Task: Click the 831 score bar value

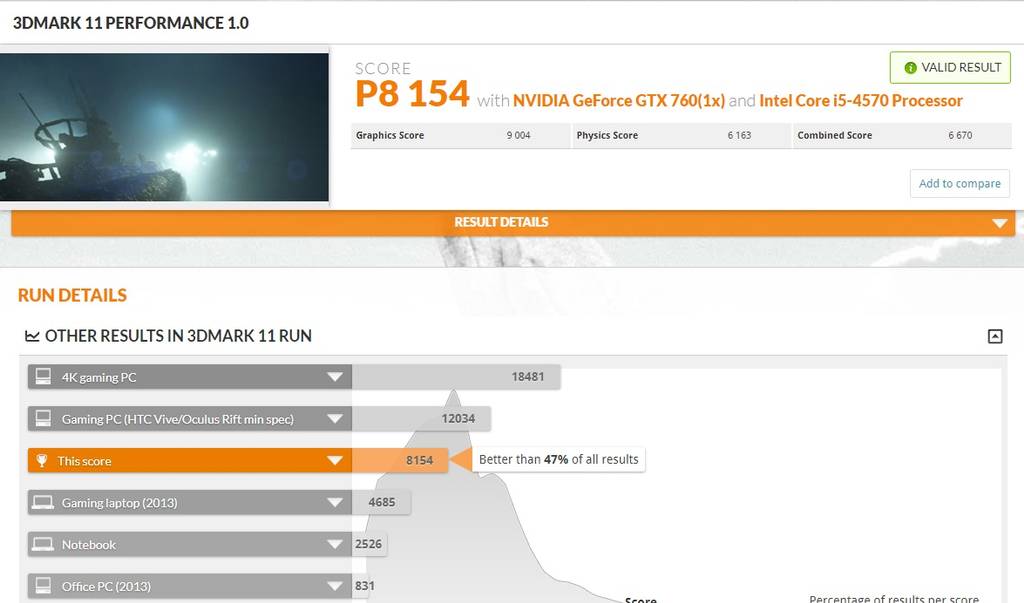Action: pos(364,586)
